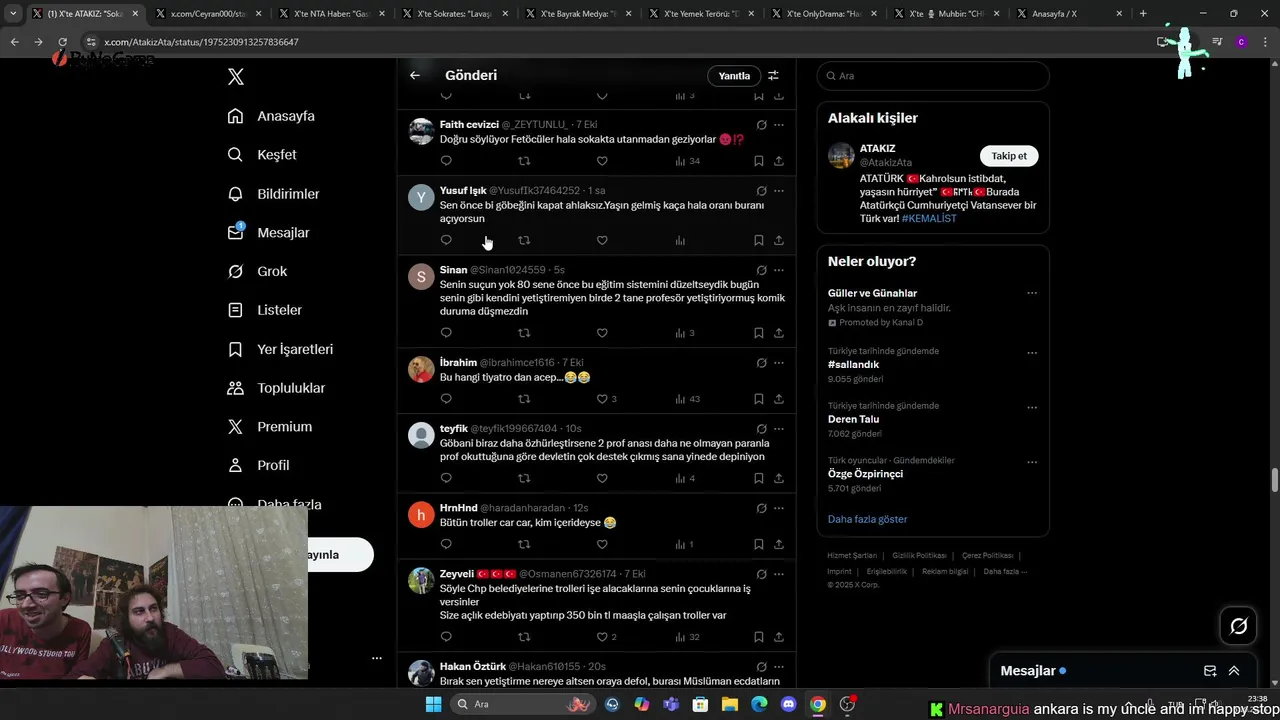View analytics of Zeyveli's reply

click(x=687, y=637)
